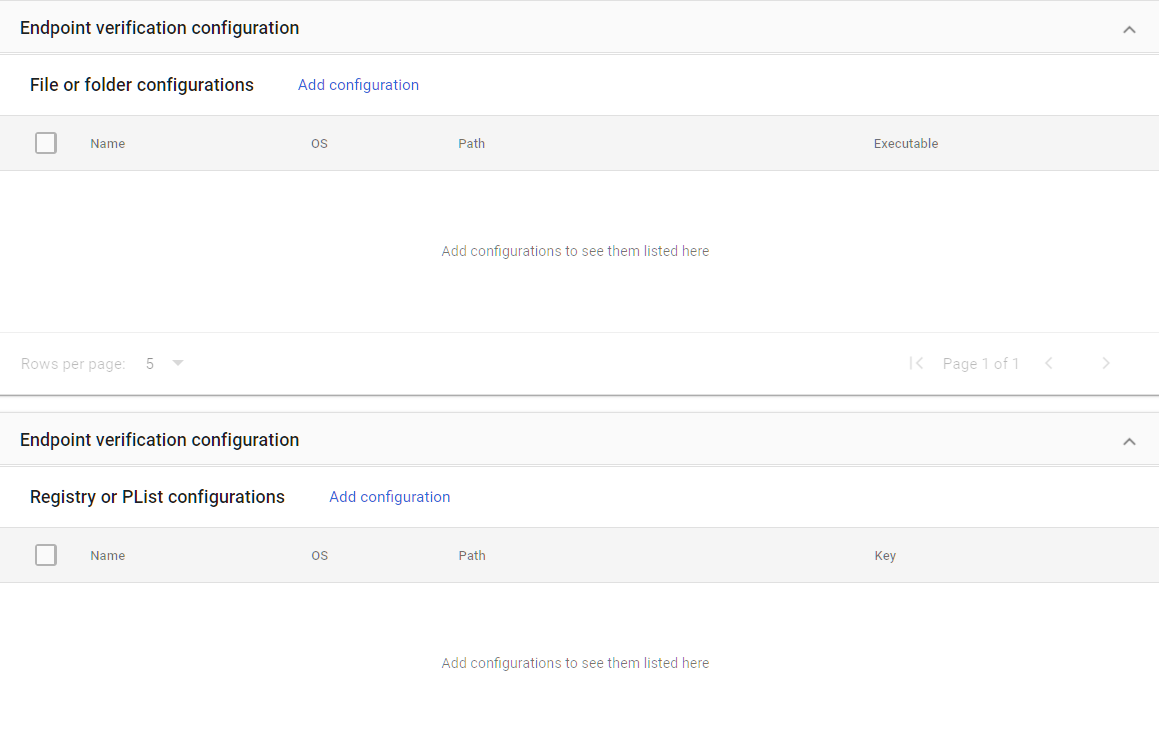Viewport: 1159px width, 733px height.
Task: Click the Path column header in file table
Action: point(471,143)
